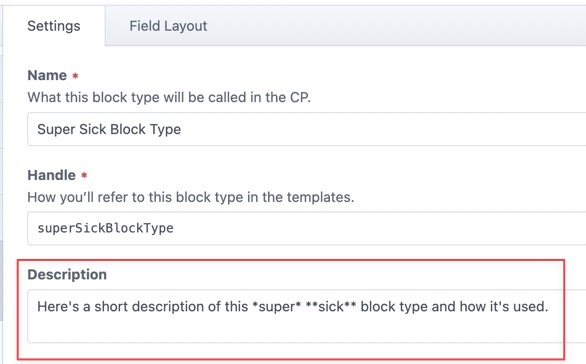Click the Description field label

[67, 275]
